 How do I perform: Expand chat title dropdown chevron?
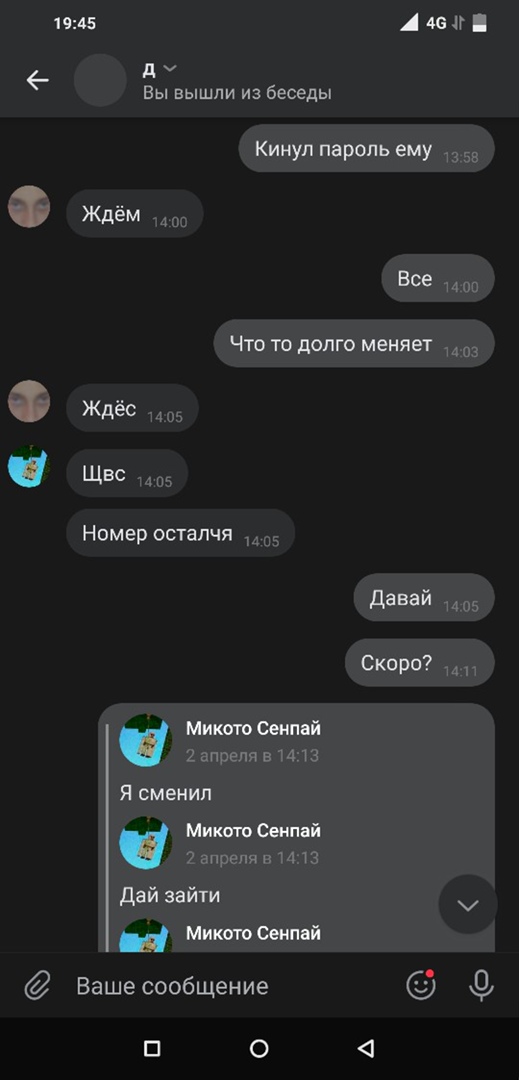[x=169, y=68]
